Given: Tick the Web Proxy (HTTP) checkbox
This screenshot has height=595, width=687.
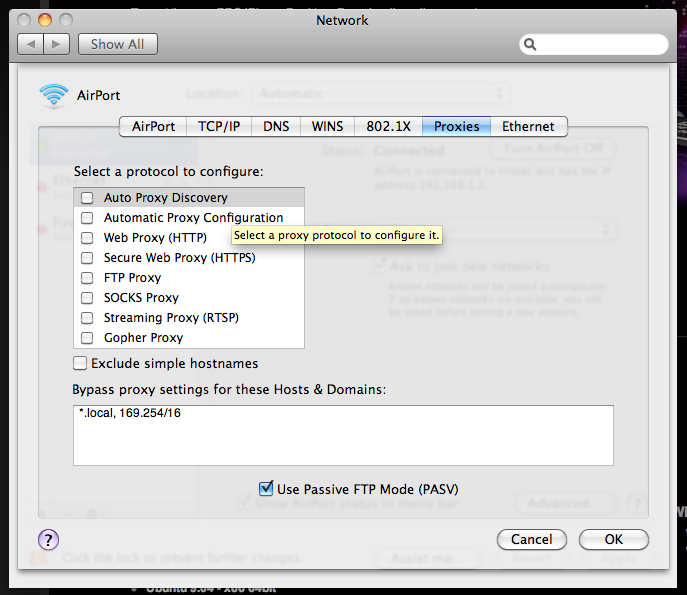Looking at the screenshot, I should [x=87, y=238].
